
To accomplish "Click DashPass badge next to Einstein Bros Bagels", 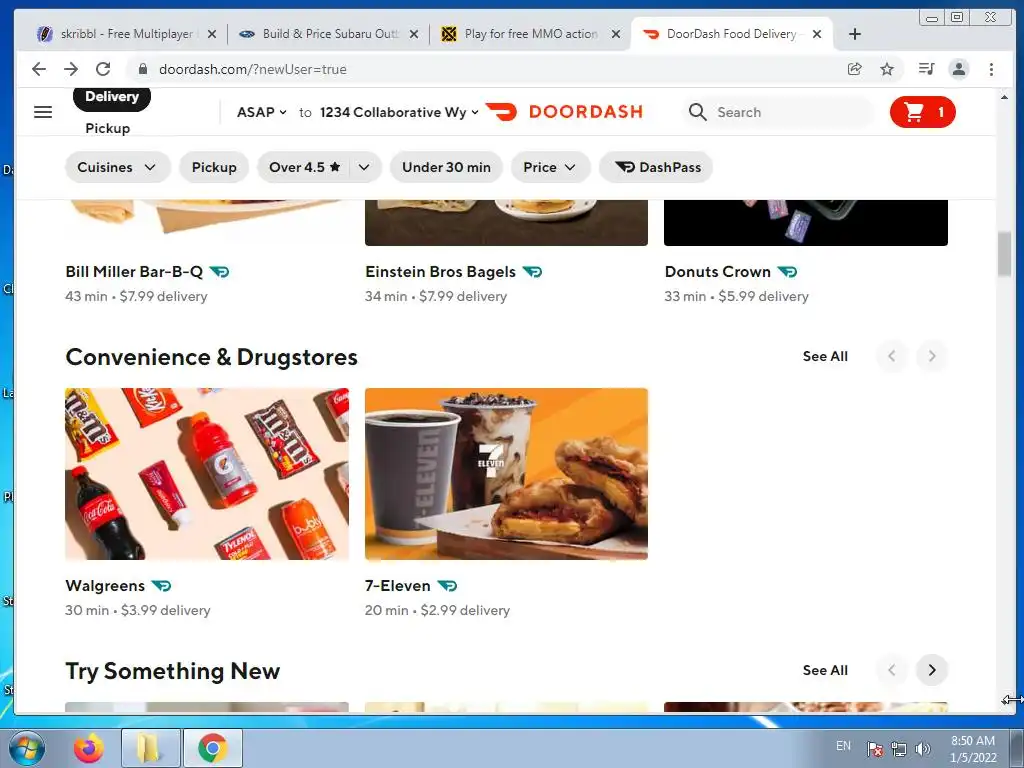I will pos(532,272).
